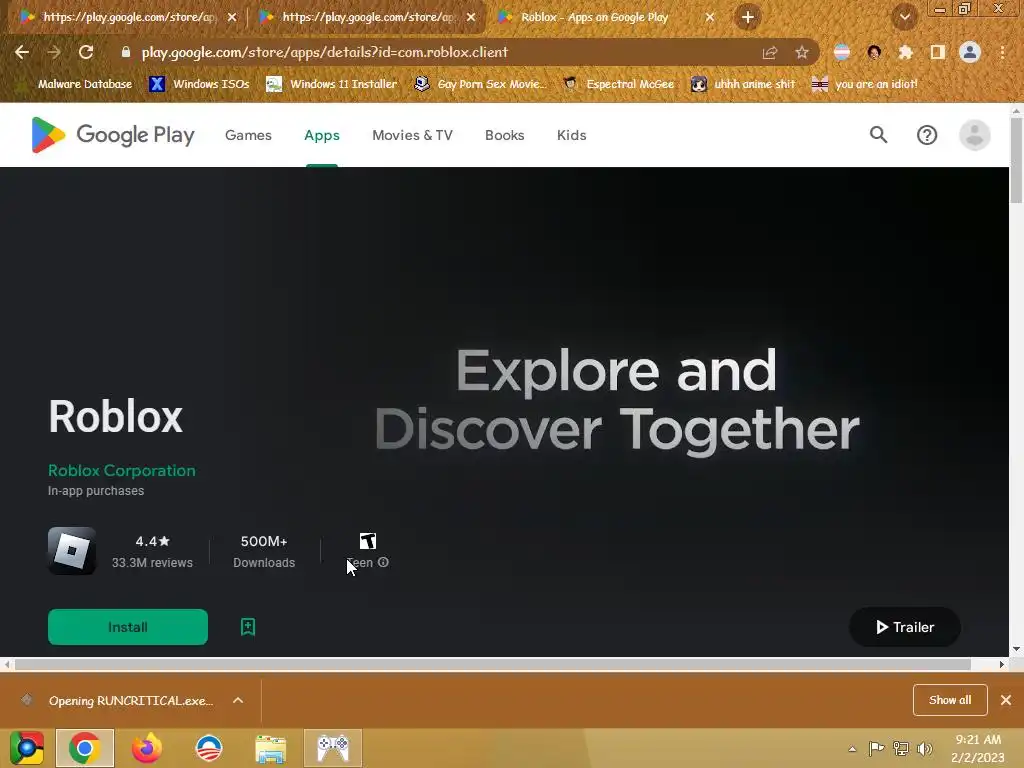Image resolution: width=1024 pixels, height=768 pixels.
Task: Click the browser forward arrow
Action: click(x=54, y=52)
